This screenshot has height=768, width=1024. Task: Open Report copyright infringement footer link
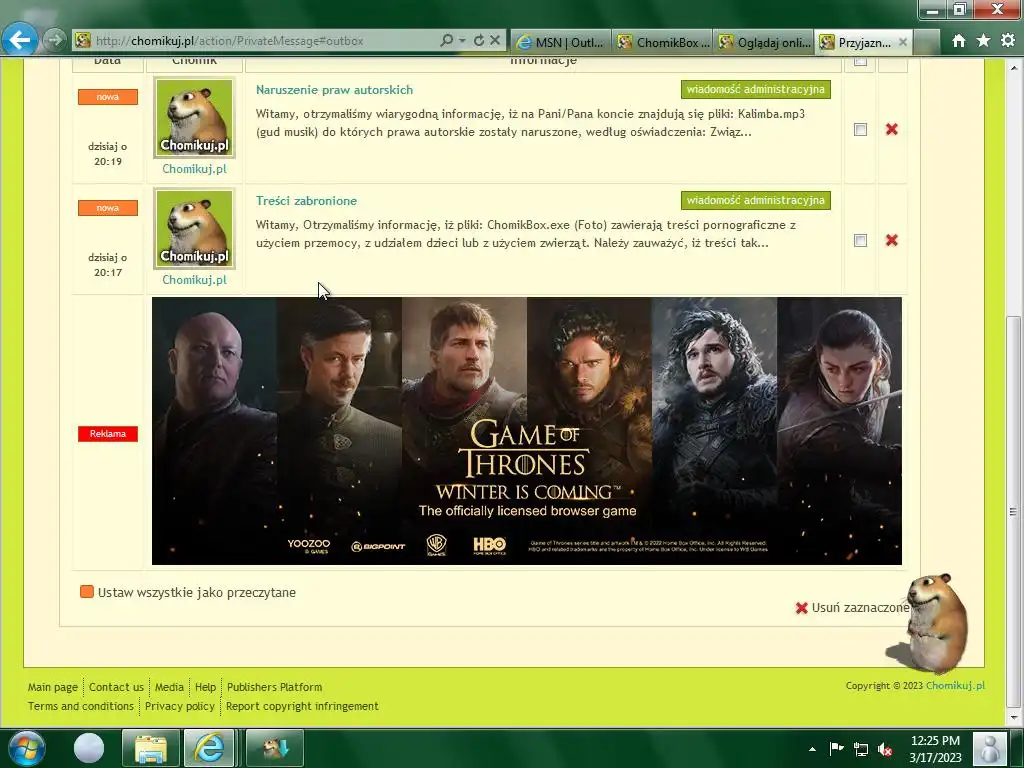(x=302, y=706)
